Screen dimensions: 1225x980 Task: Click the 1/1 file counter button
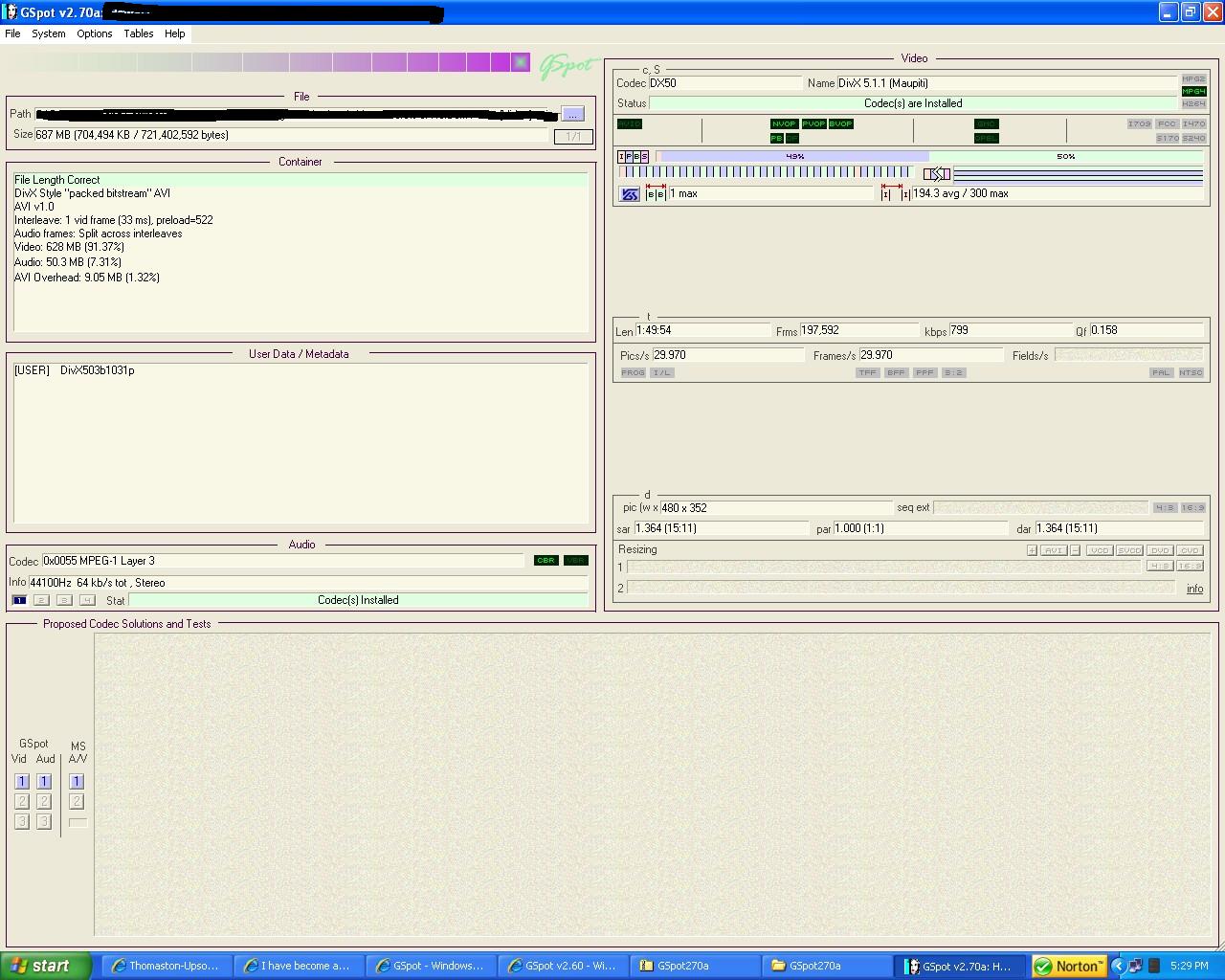point(573,136)
